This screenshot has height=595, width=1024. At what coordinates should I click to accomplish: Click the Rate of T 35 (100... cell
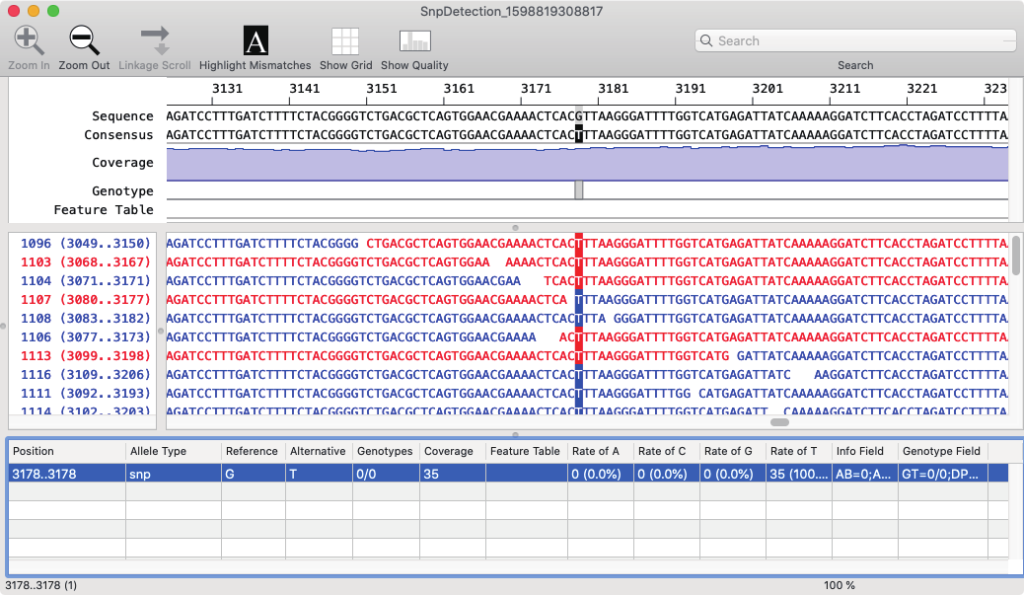tap(799, 474)
